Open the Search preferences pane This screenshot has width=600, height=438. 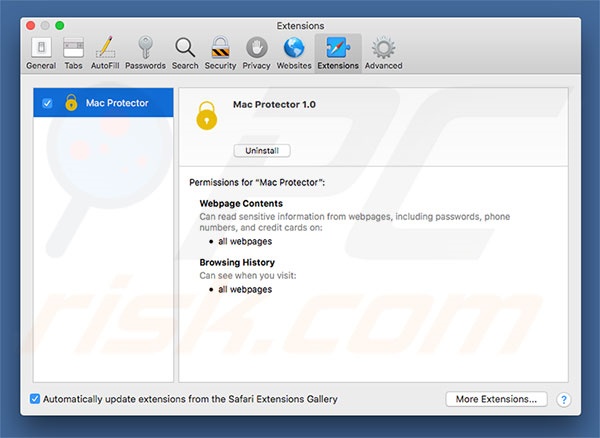(185, 54)
